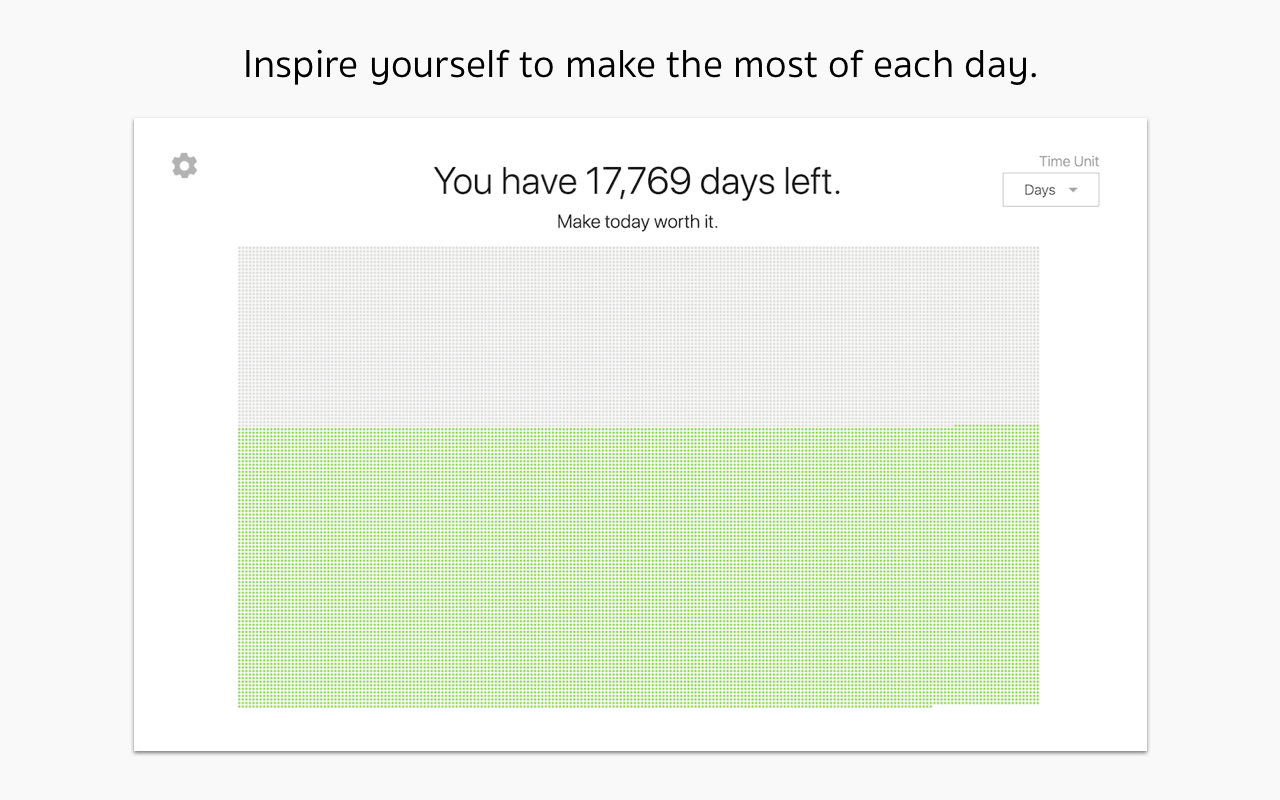Click the gray dotted area of elapsed days
The height and width of the screenshot is (800, 1280).
click(x=638, y=336)
